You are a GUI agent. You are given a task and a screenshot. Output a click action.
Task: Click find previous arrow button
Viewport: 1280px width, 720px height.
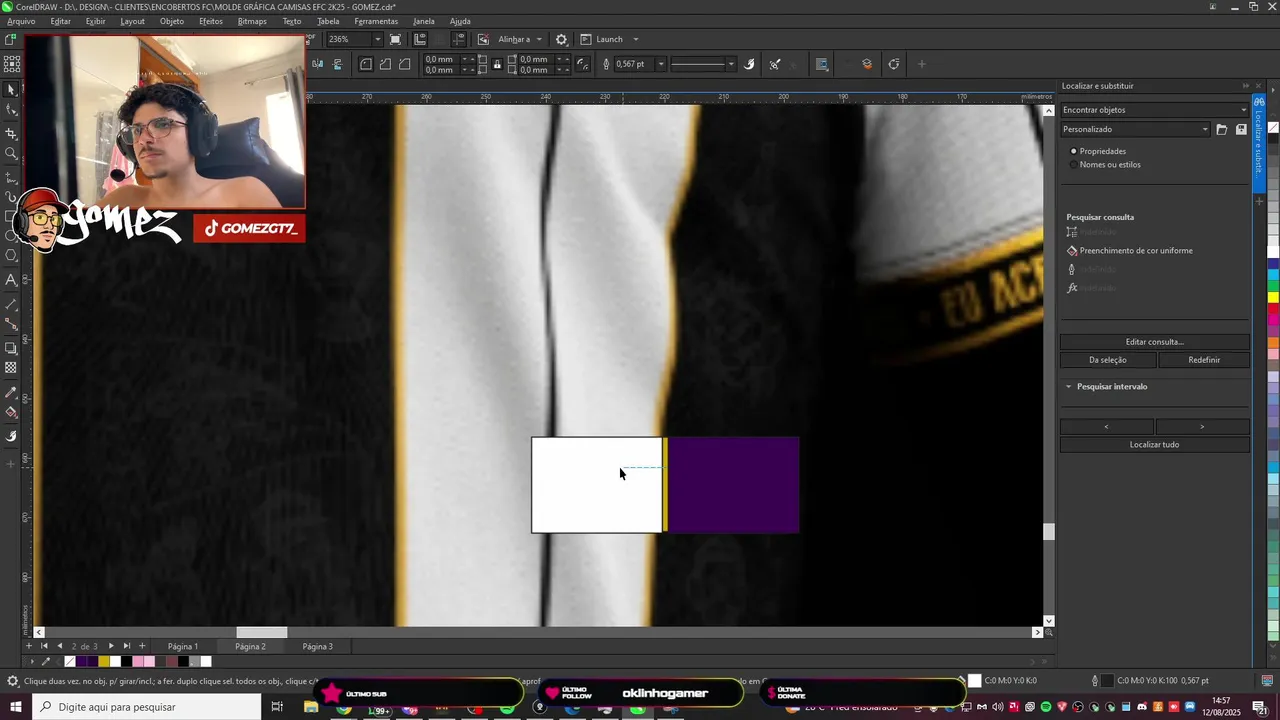point(1106,427)
